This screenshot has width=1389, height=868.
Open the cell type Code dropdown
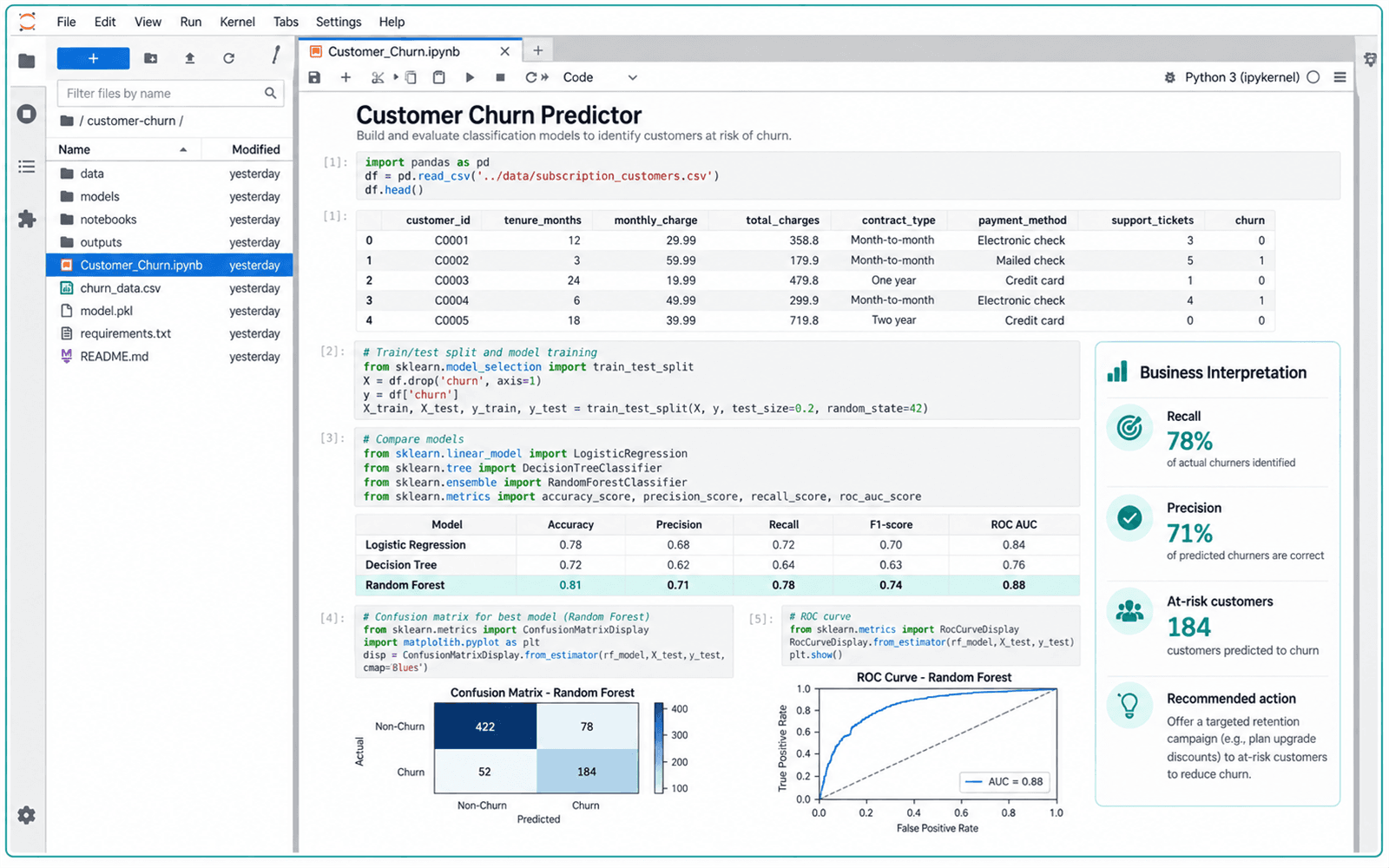pos(600,77)
